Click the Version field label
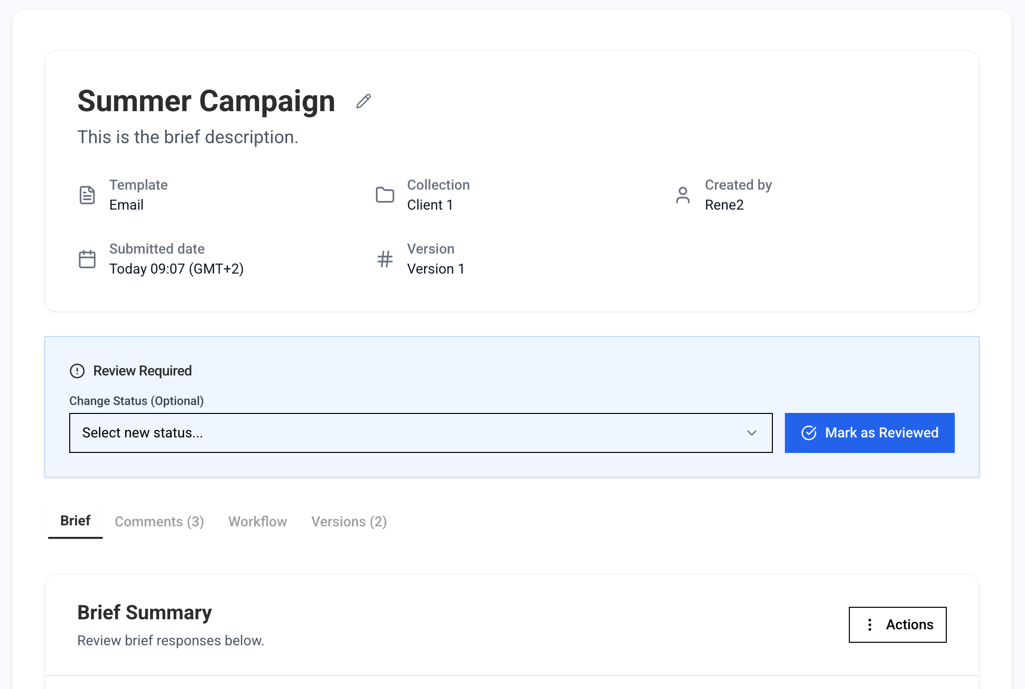The width and height of the screenshot is (1025, 689). [431, 249]
